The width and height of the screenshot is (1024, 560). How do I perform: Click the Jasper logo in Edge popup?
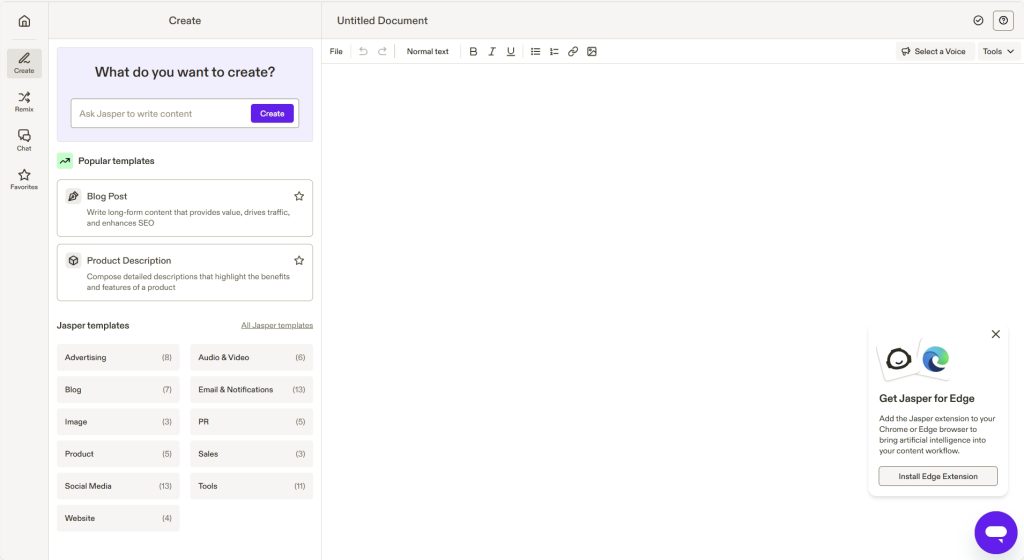899,359
